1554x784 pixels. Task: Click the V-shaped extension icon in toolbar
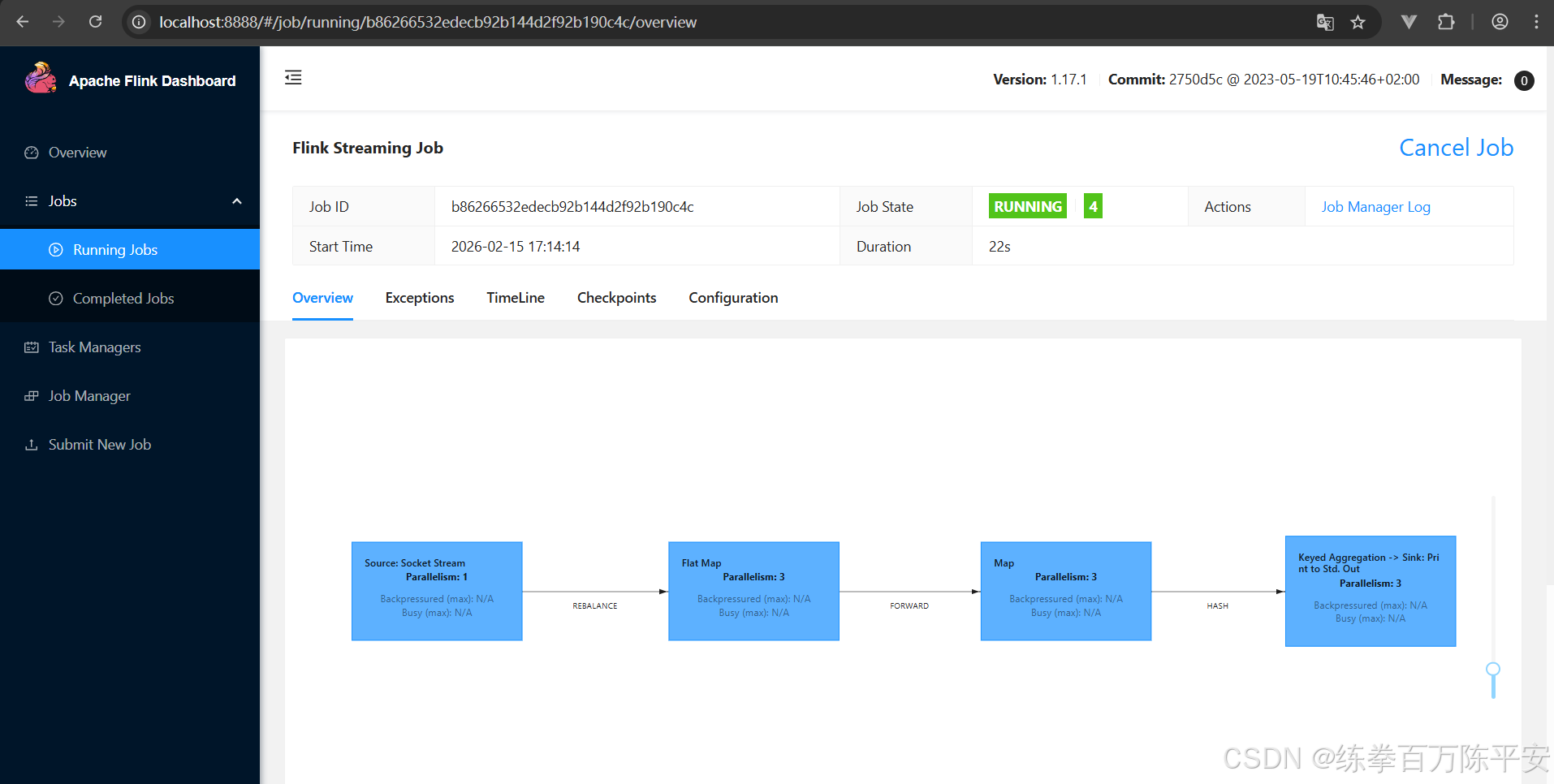pos(1409,22)
